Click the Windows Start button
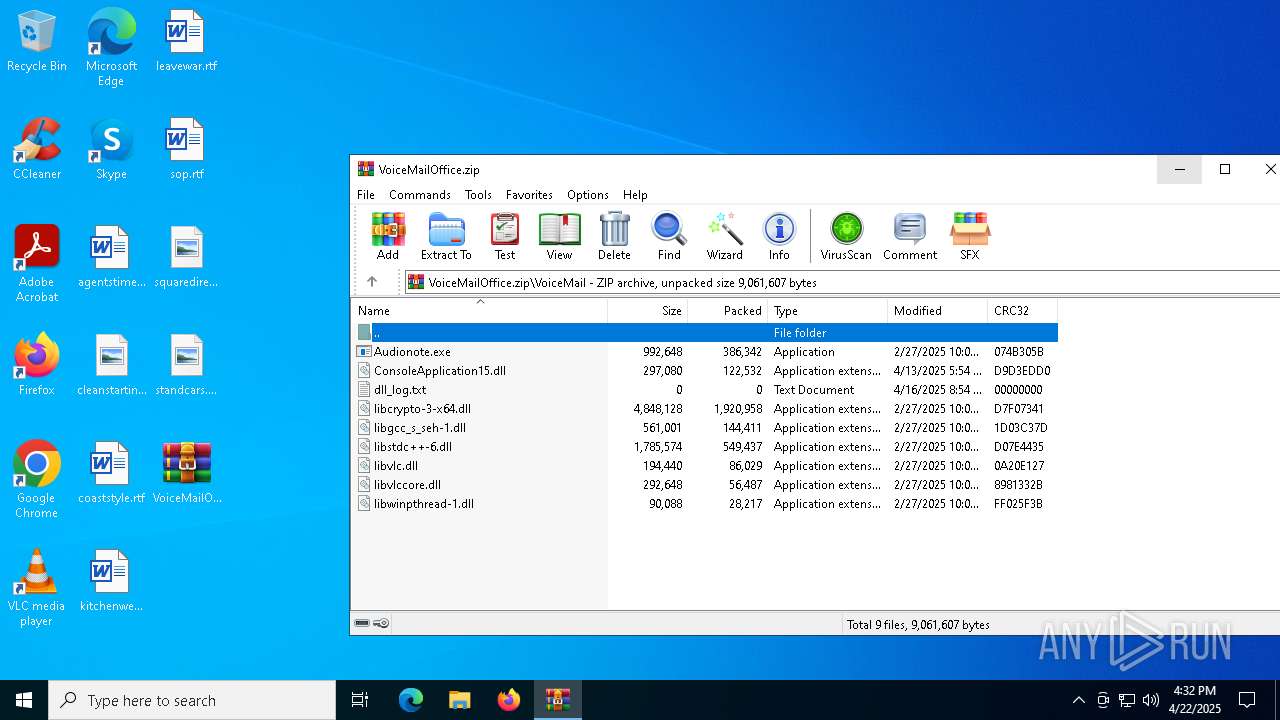This screenshot has width=1280, height=720. (24, 700)
